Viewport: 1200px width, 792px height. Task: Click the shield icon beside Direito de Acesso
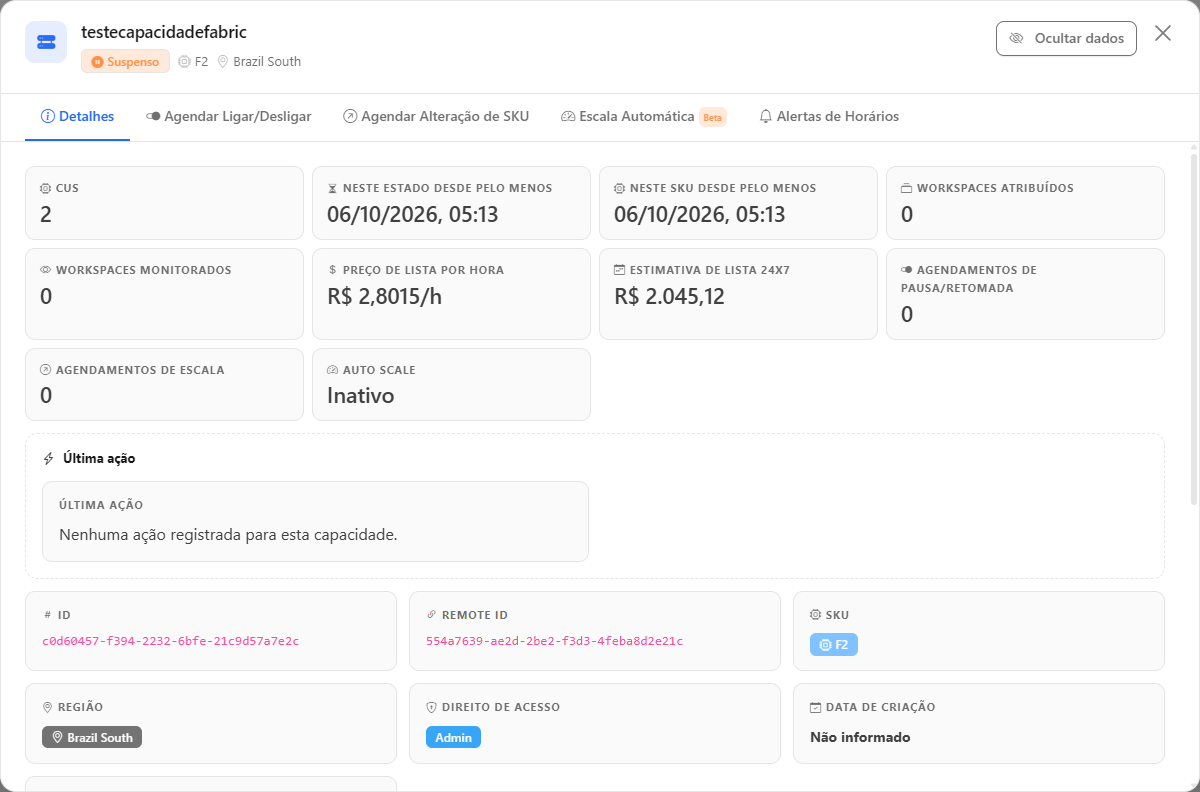pos(431,707)
